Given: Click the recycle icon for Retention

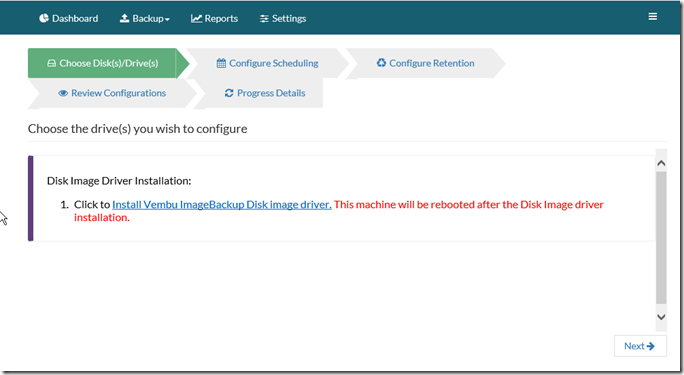Looking at the screenshot, I should pos(381,63).
